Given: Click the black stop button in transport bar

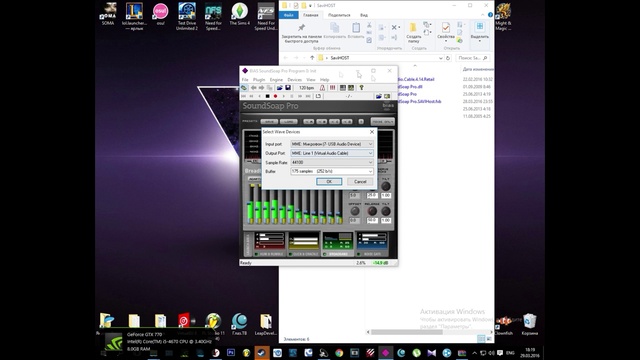Looking at the screenshot, I should coord(267,96).
